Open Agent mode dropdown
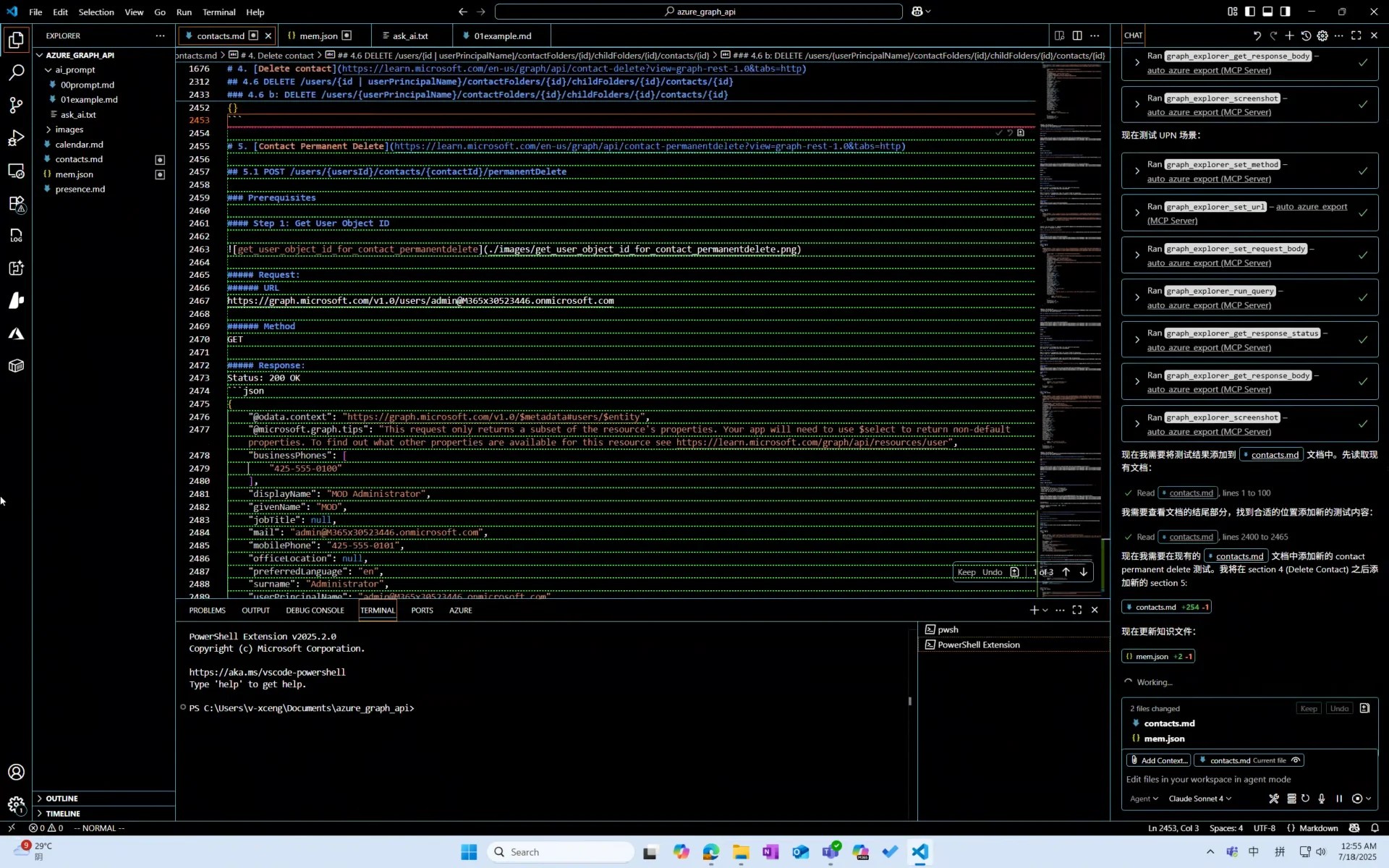This screenshot has height=868, width=1389. click(1144, 799)
